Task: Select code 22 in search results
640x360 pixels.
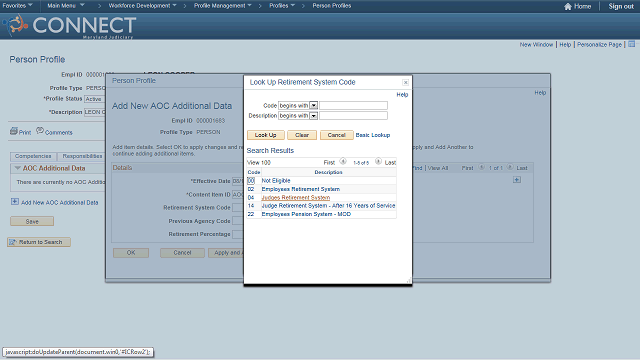Action: click(251, 214)
